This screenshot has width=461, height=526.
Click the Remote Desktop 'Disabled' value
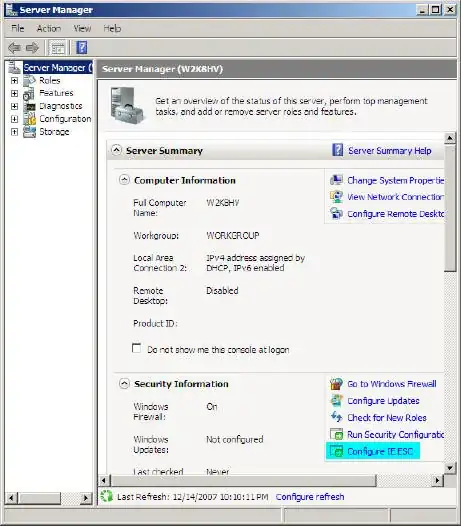click(222, 291)
